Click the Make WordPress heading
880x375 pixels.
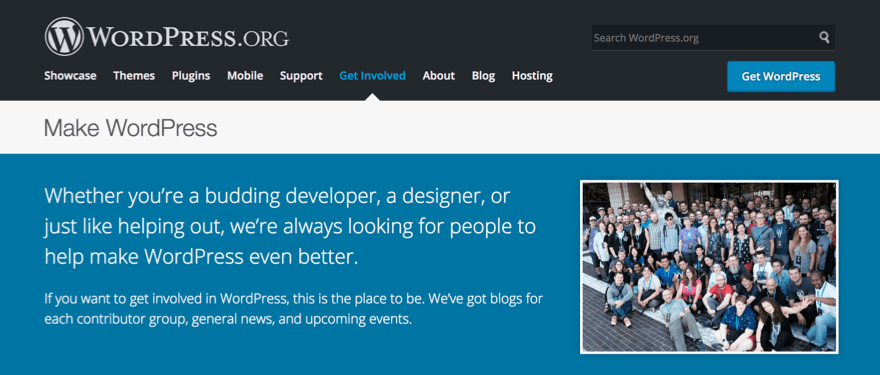coord(131,128)
